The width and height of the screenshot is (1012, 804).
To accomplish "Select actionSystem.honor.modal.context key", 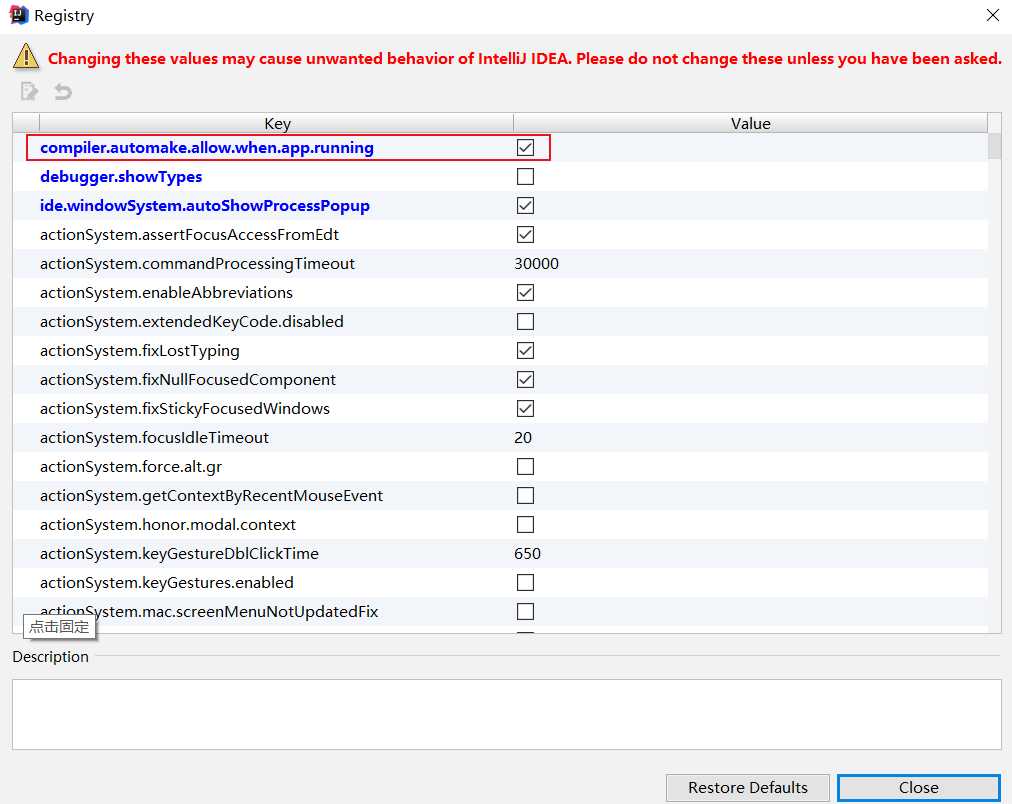I will (x=168, y=525).
